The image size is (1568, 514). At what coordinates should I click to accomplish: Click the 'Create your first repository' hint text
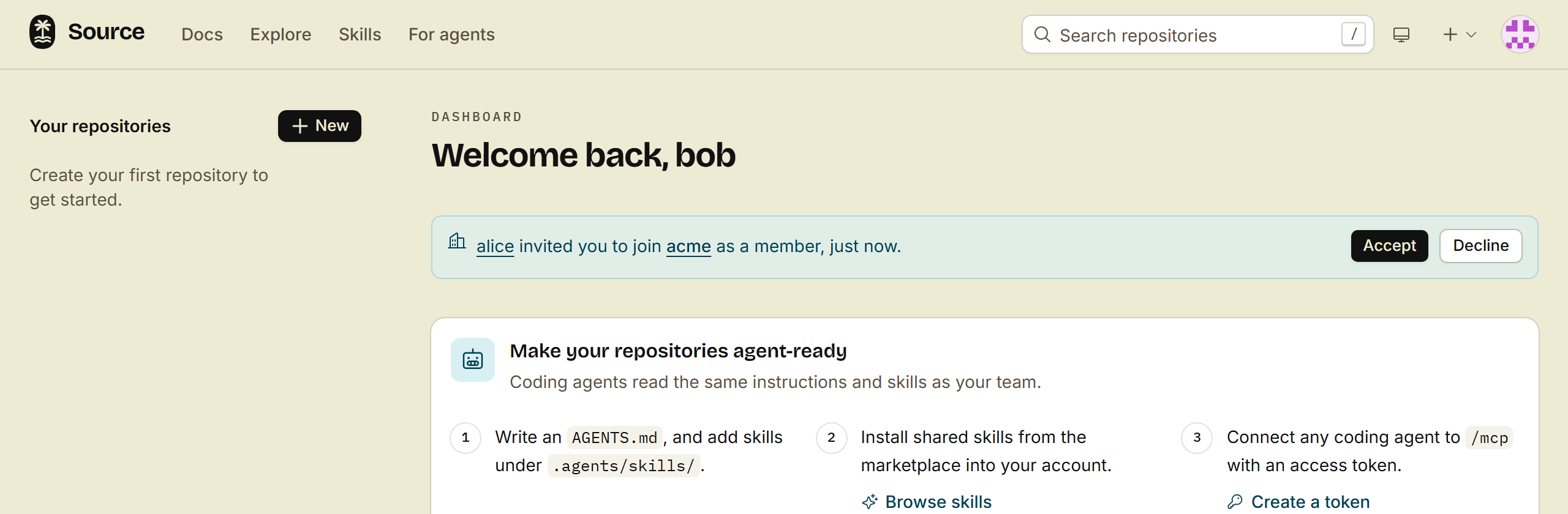149,187
